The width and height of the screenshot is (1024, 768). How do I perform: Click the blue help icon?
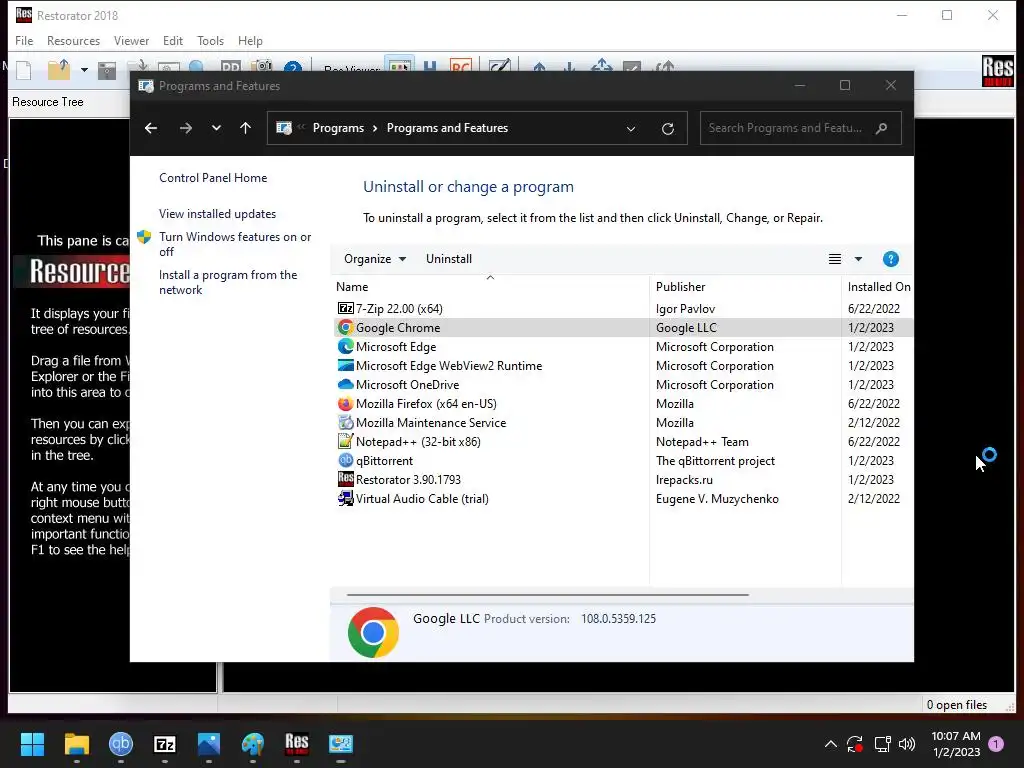click(x=890, y=259)
